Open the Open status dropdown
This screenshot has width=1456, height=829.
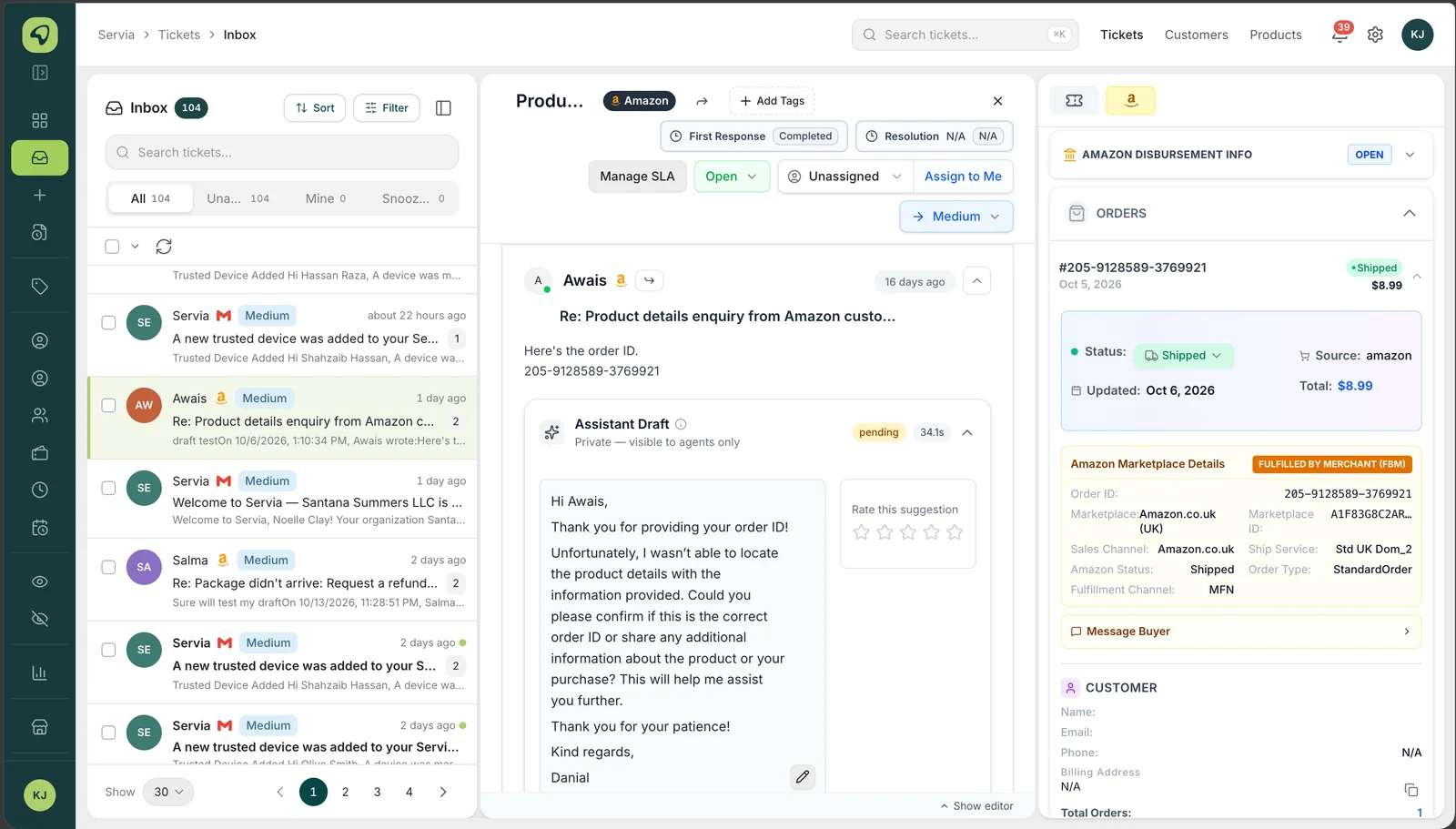pos(732,177)
